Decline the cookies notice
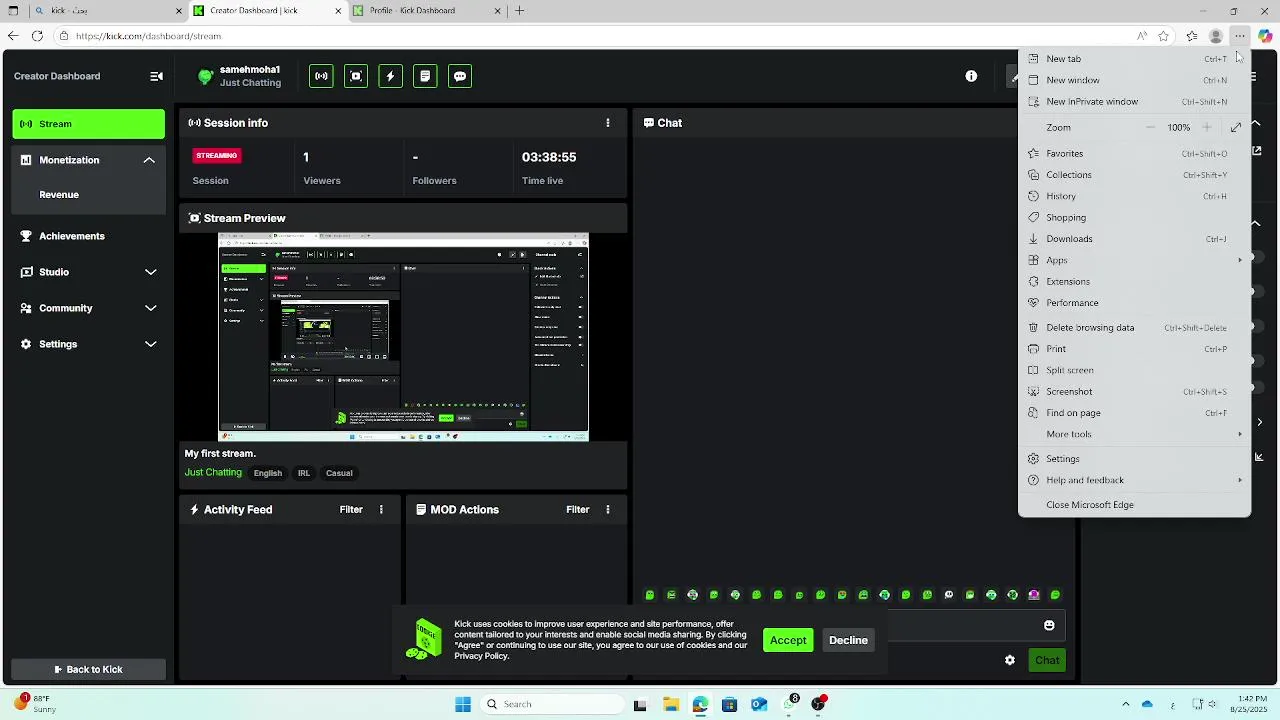This screenshot has height=720, width=1280. point(848,640)
